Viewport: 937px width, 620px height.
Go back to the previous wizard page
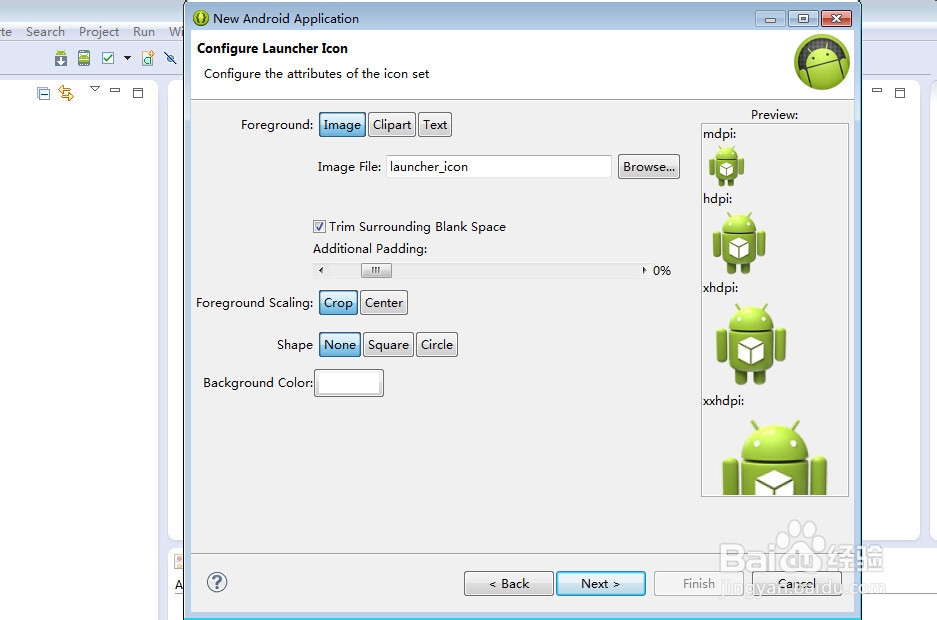click(x=509, y=584)
